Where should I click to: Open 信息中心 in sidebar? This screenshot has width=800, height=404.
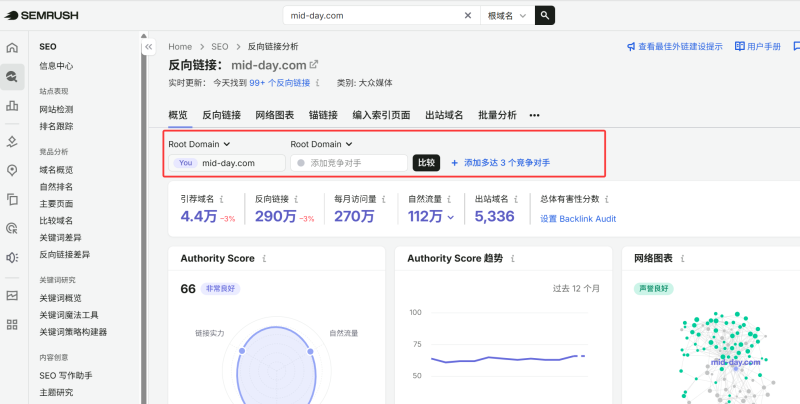pos(56,66)
